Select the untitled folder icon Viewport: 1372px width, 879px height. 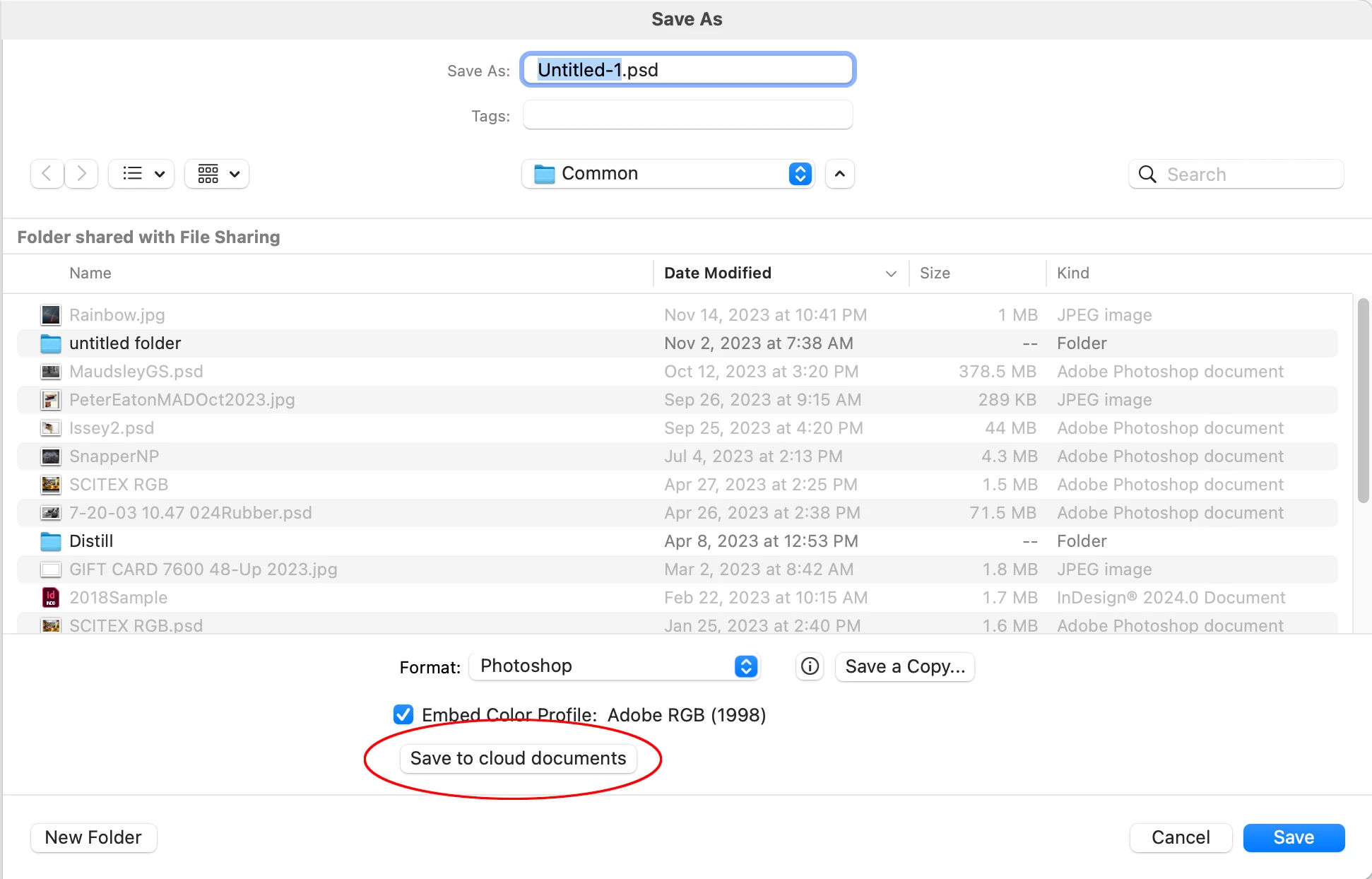(51, 343)
